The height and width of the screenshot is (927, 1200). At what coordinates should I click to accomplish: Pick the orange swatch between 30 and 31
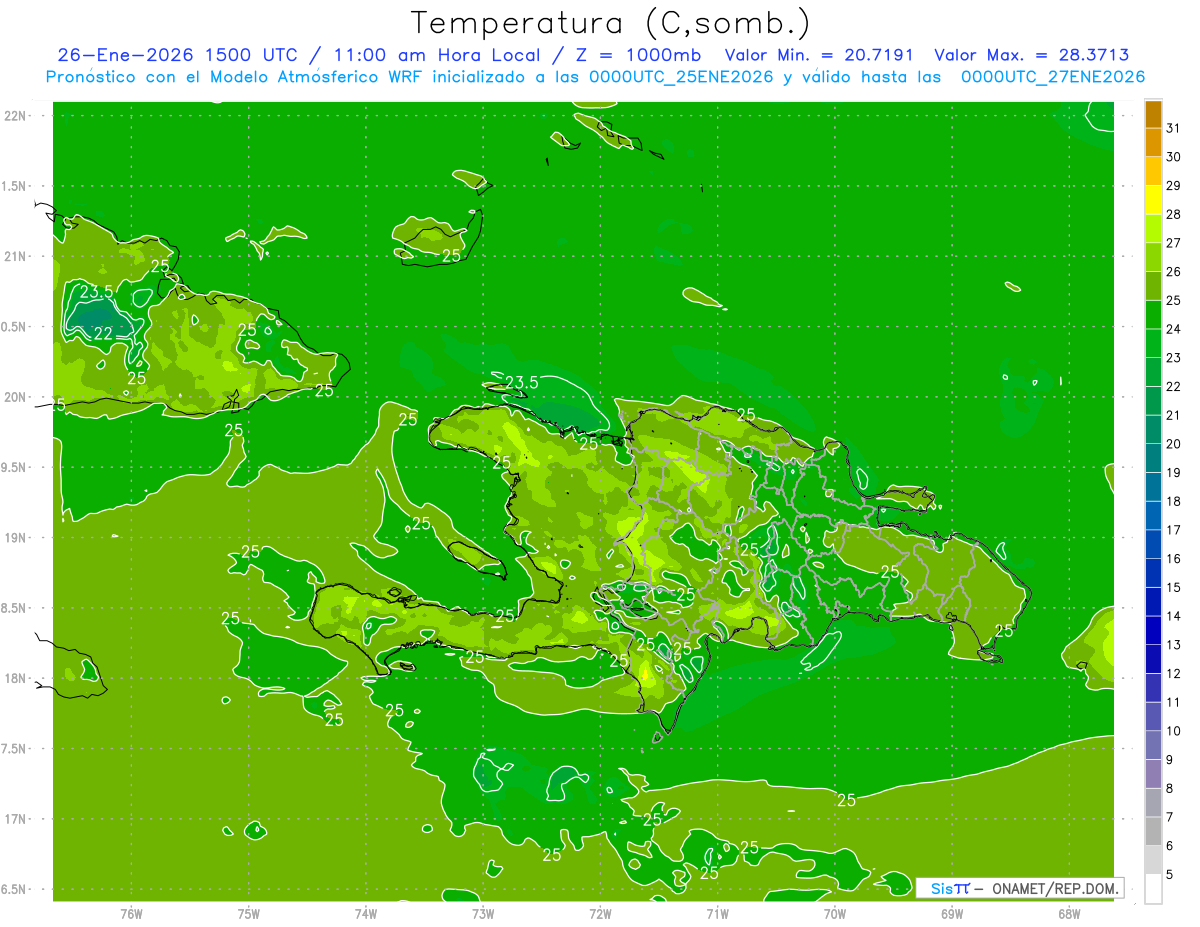tap(1153, 142)
